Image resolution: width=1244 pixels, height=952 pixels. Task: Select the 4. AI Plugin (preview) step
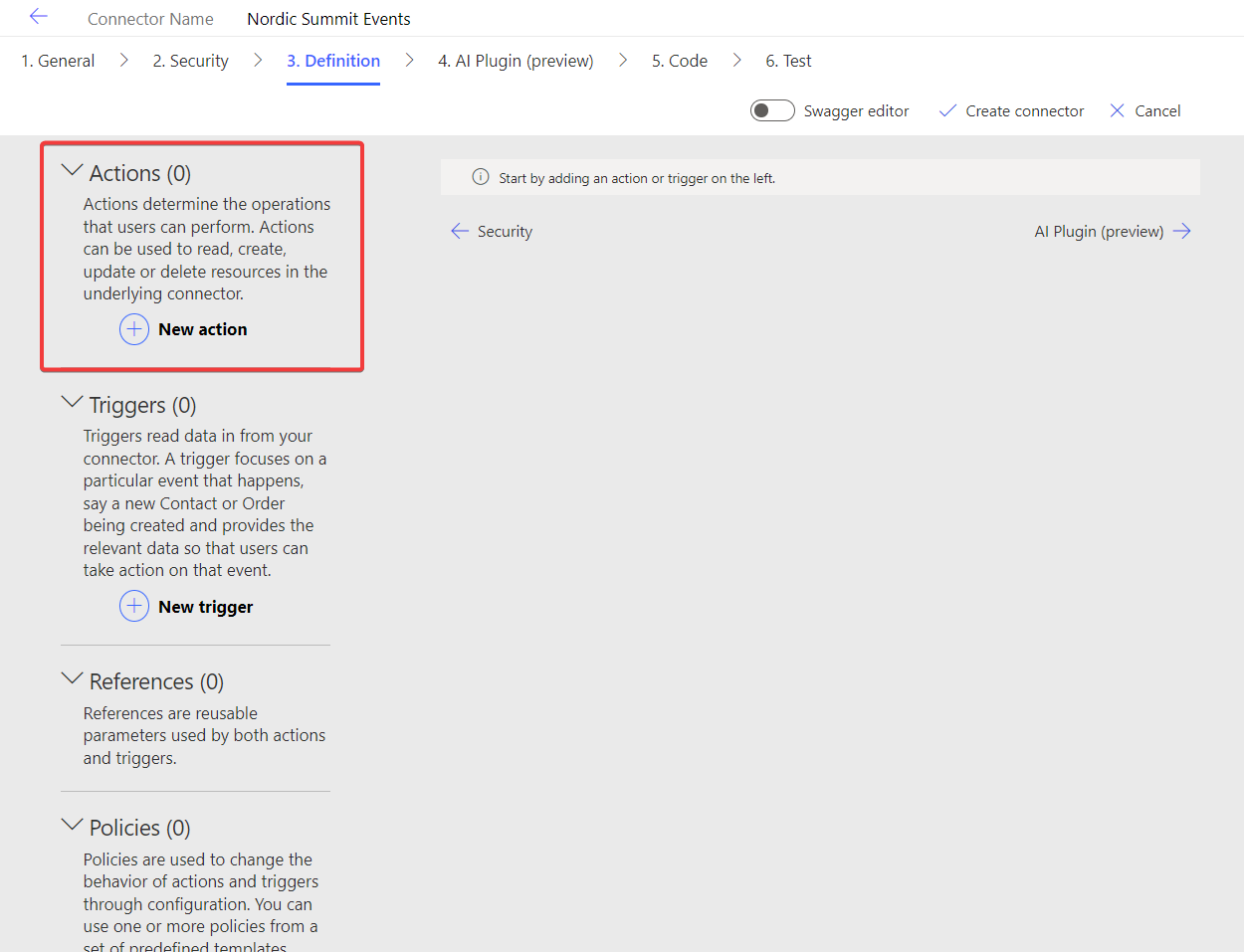(516, 61)
